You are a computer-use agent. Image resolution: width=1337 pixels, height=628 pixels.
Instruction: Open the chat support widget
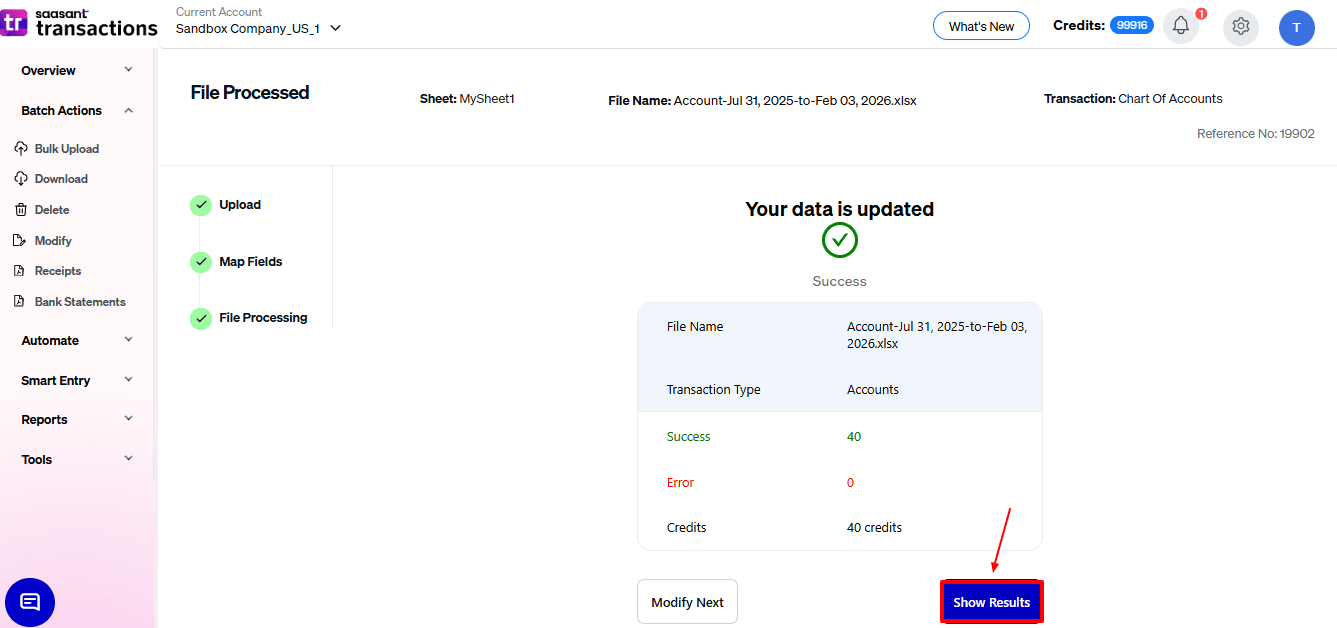pyautogui.click(x=30, y=602)
